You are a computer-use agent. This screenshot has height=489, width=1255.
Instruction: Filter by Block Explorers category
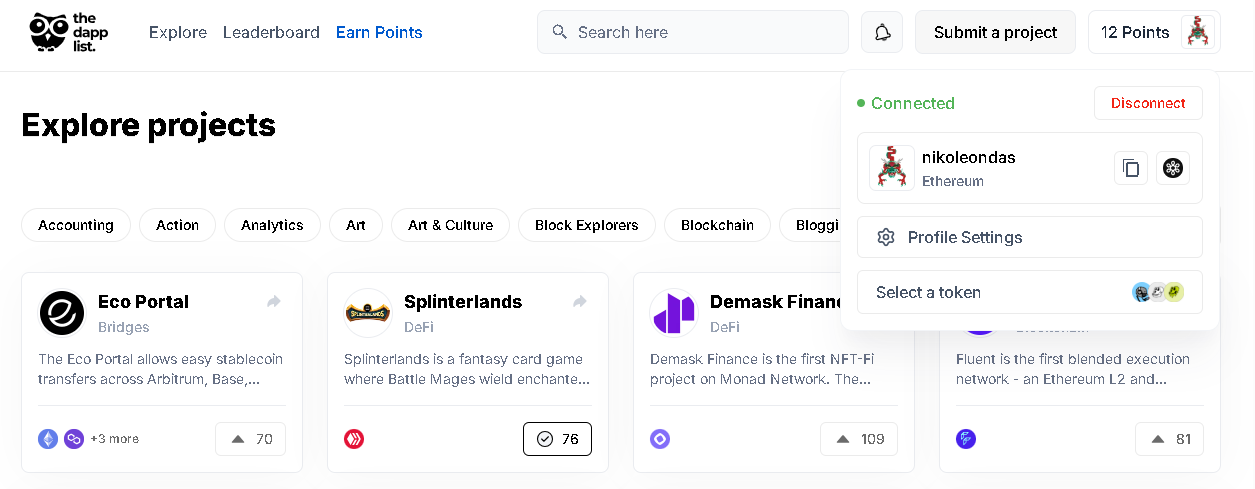click(x=587, y=225)
